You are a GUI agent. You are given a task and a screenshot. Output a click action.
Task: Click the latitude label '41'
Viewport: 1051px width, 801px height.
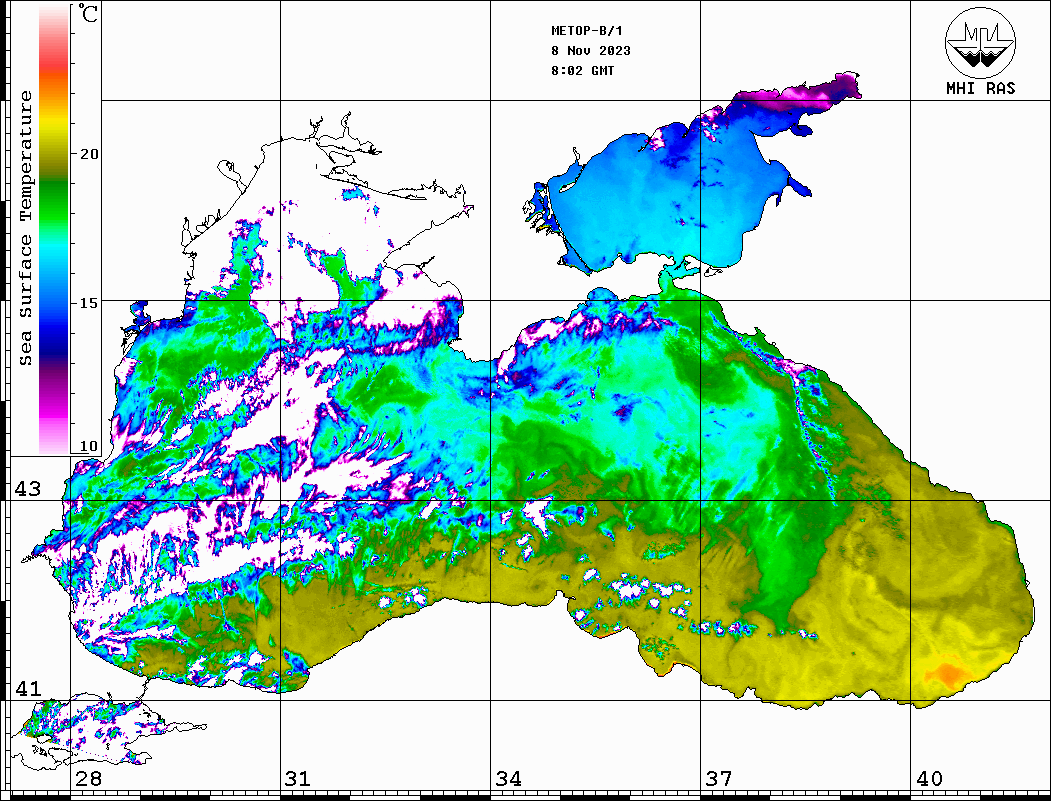click(x=28, y=688)
